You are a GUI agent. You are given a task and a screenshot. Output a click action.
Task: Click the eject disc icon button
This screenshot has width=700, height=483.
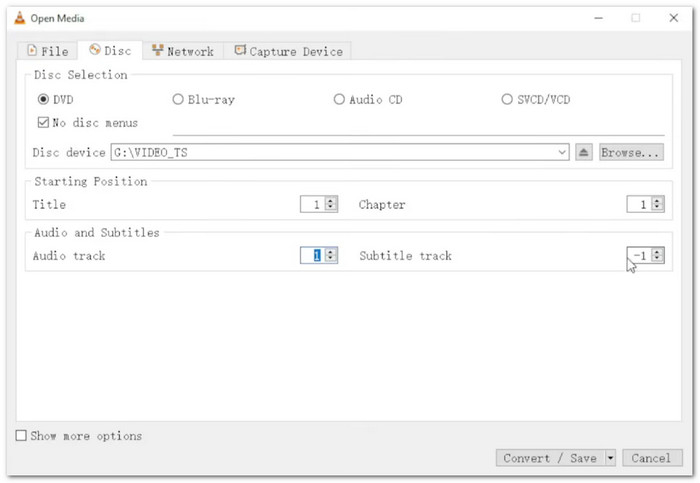[x=583, y=152]
